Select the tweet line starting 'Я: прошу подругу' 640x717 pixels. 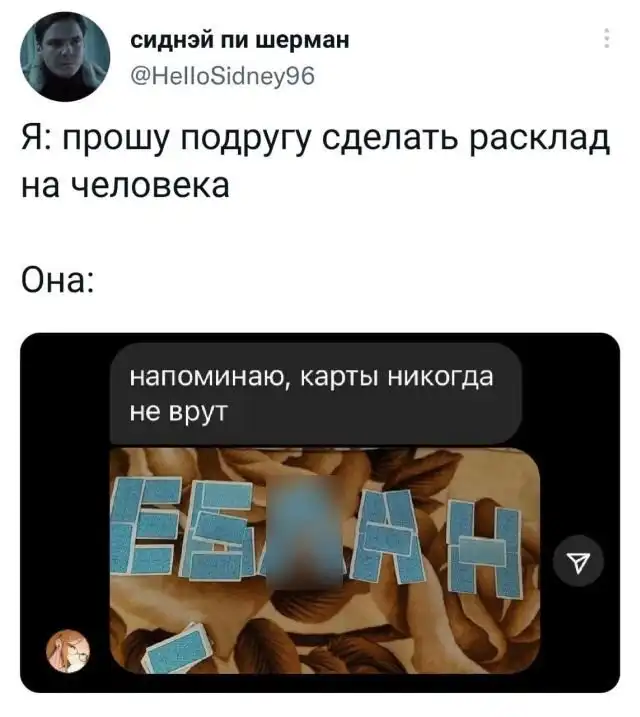point(315,139)
